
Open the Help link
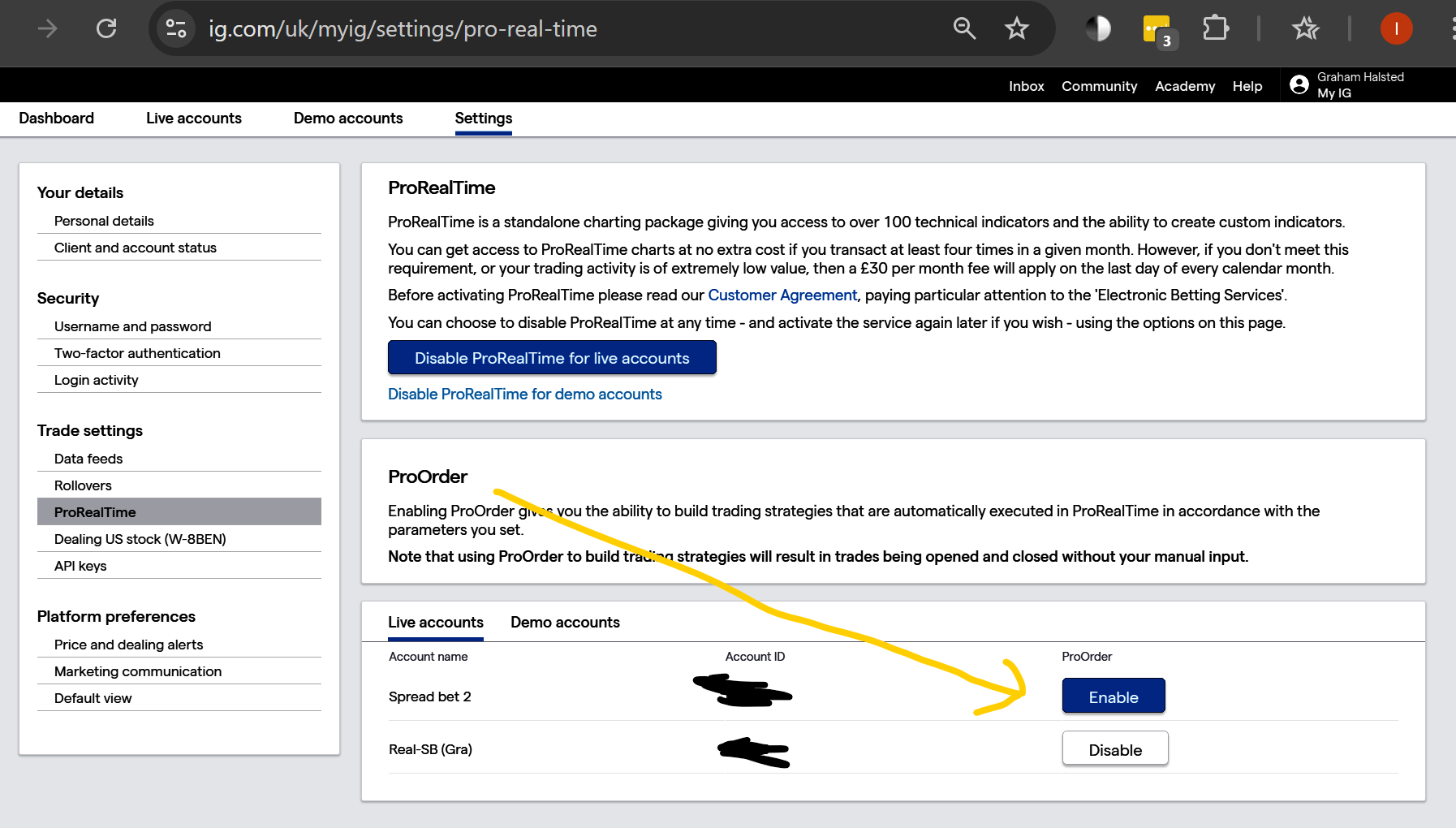click(1247, 86)
